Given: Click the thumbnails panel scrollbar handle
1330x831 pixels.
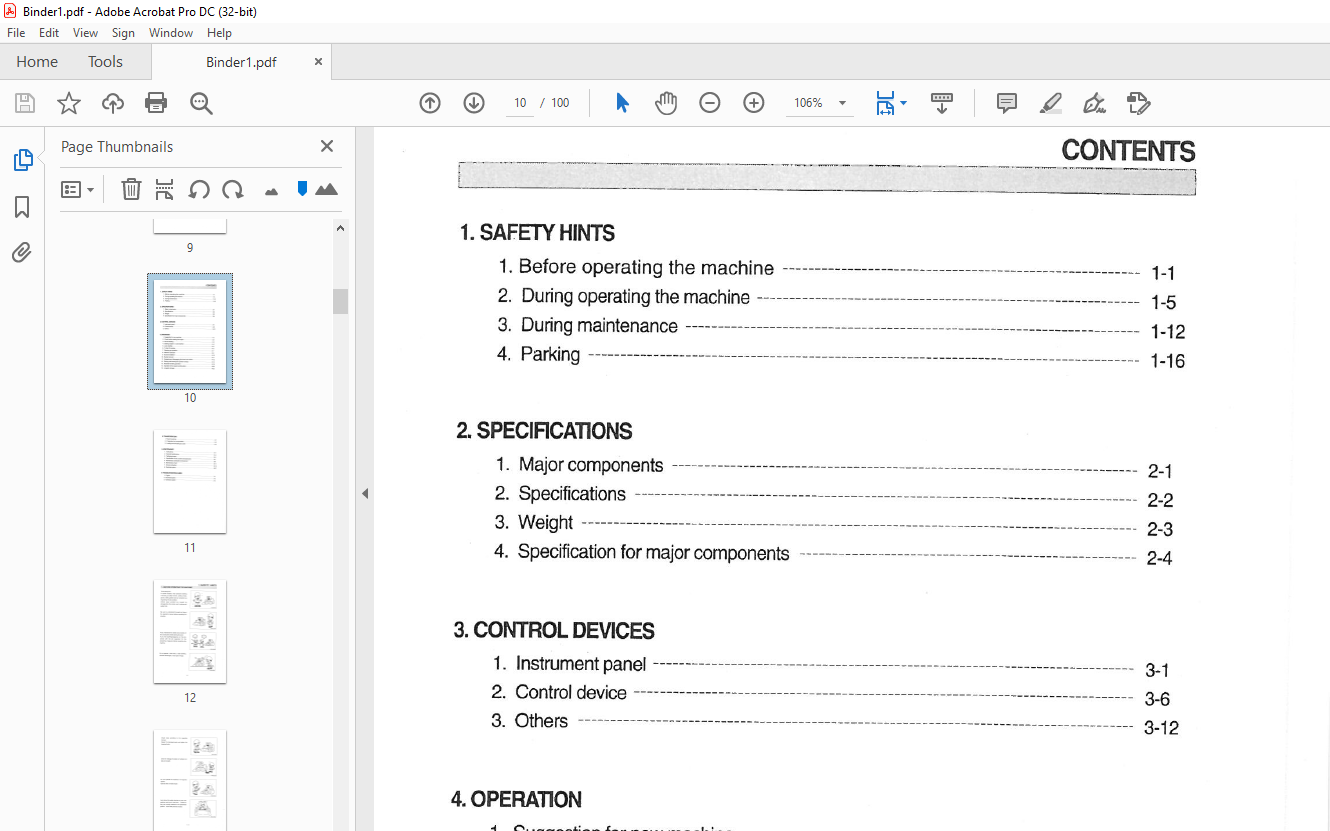Looking at the screenshot, I should click(x=340, y=301).
